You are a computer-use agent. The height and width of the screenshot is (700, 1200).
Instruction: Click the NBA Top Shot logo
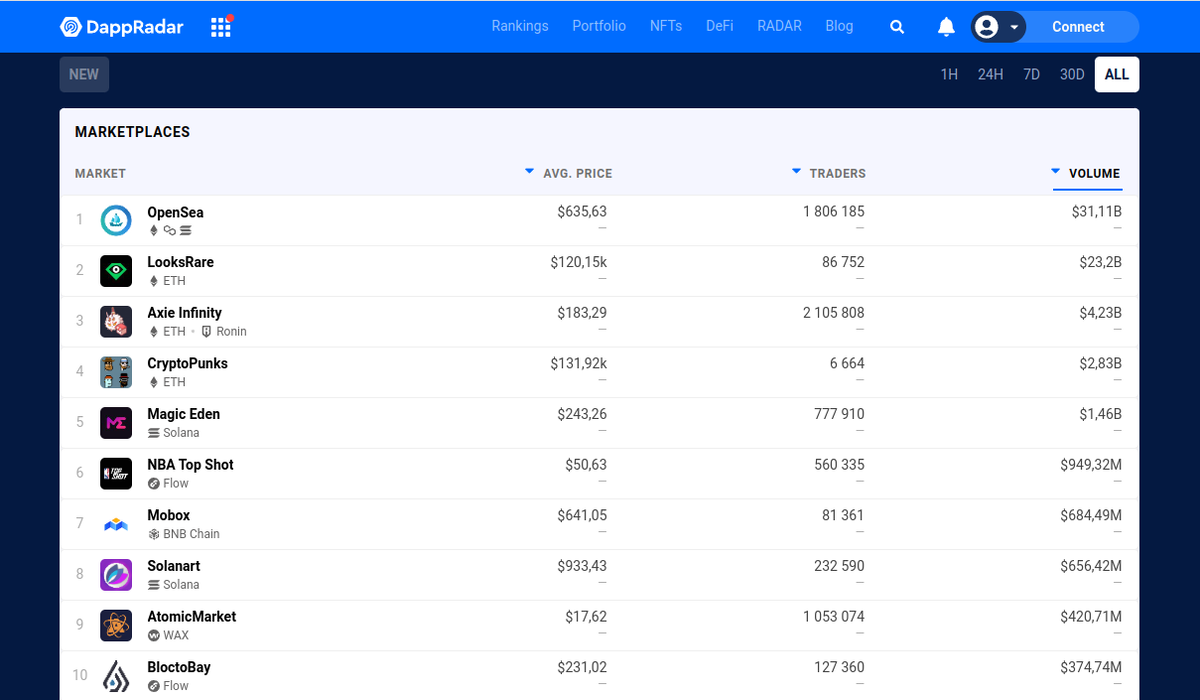pos(116,472)
